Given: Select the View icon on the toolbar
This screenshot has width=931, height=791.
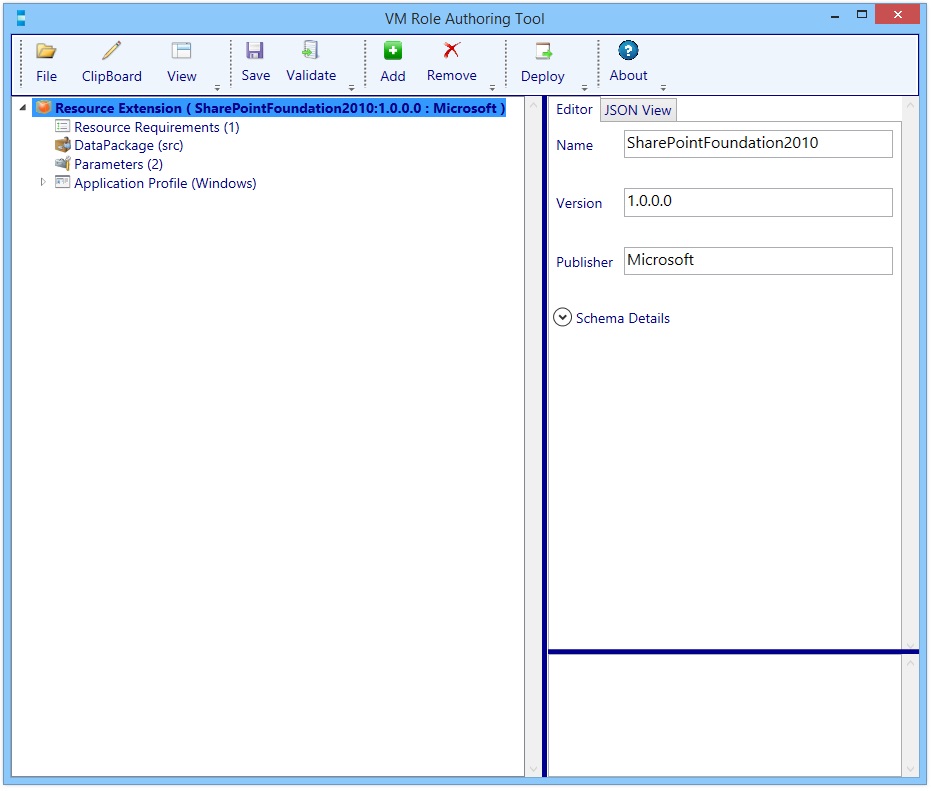Looking at the screenshot, I should pyautogui.click(x=181, y=60).
